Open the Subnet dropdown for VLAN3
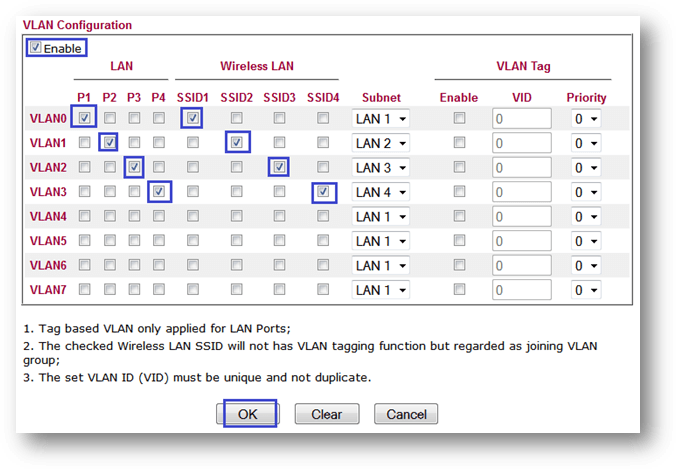676x469 pixels. point(381,192)
